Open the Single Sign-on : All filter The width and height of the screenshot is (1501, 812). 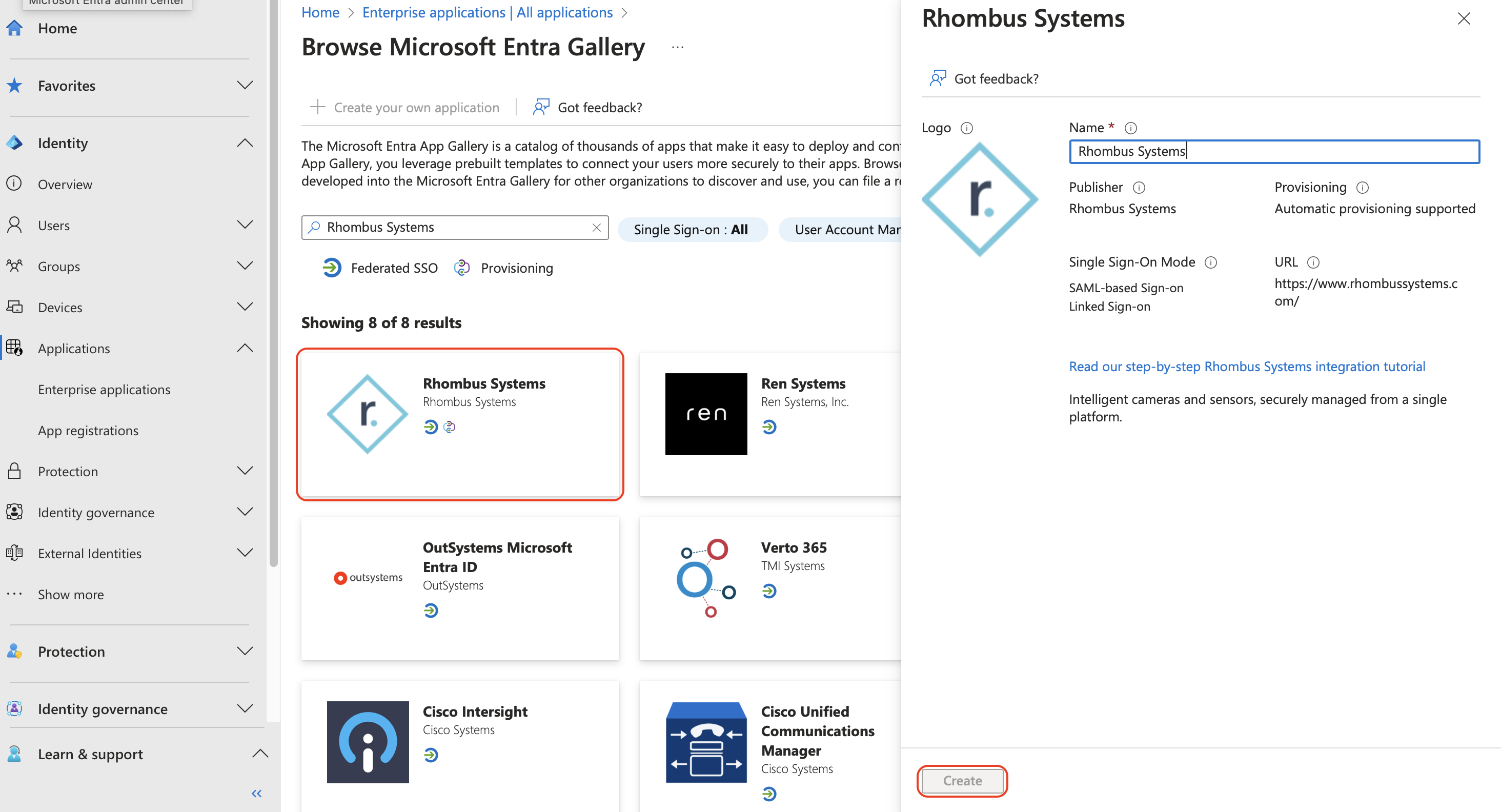pos(692,229)
